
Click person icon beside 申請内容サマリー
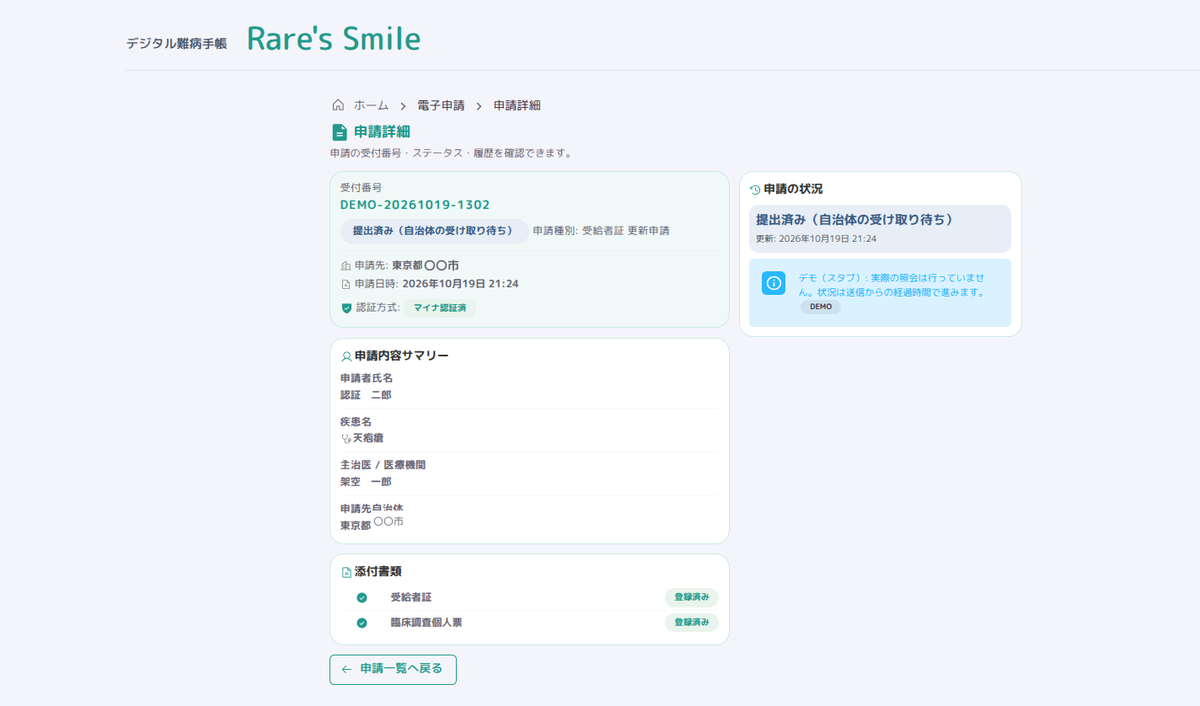[x=346, y=356]
